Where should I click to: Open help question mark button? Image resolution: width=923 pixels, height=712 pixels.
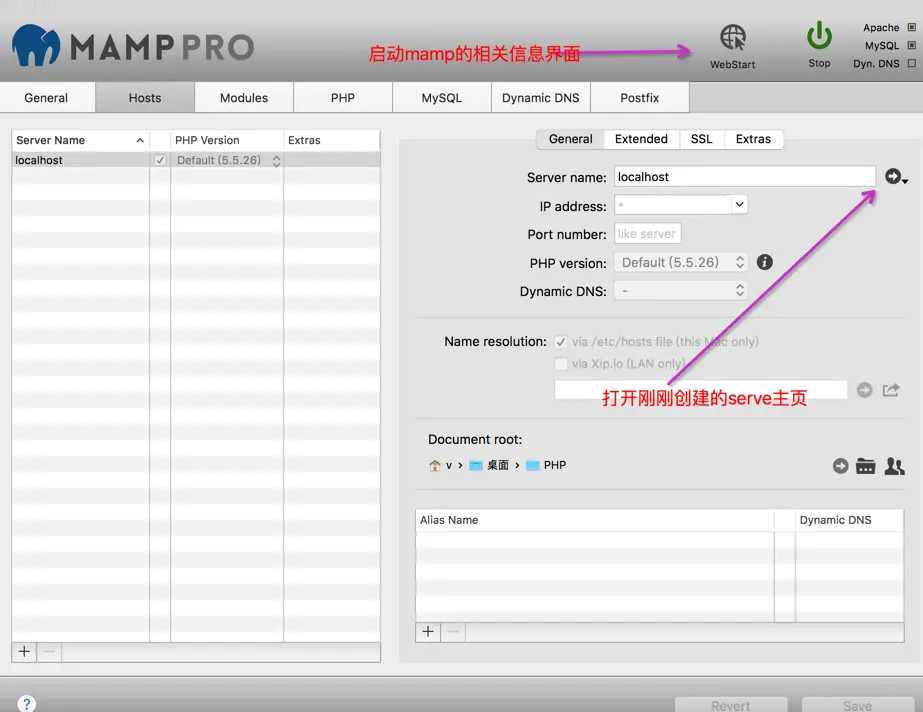26,703
